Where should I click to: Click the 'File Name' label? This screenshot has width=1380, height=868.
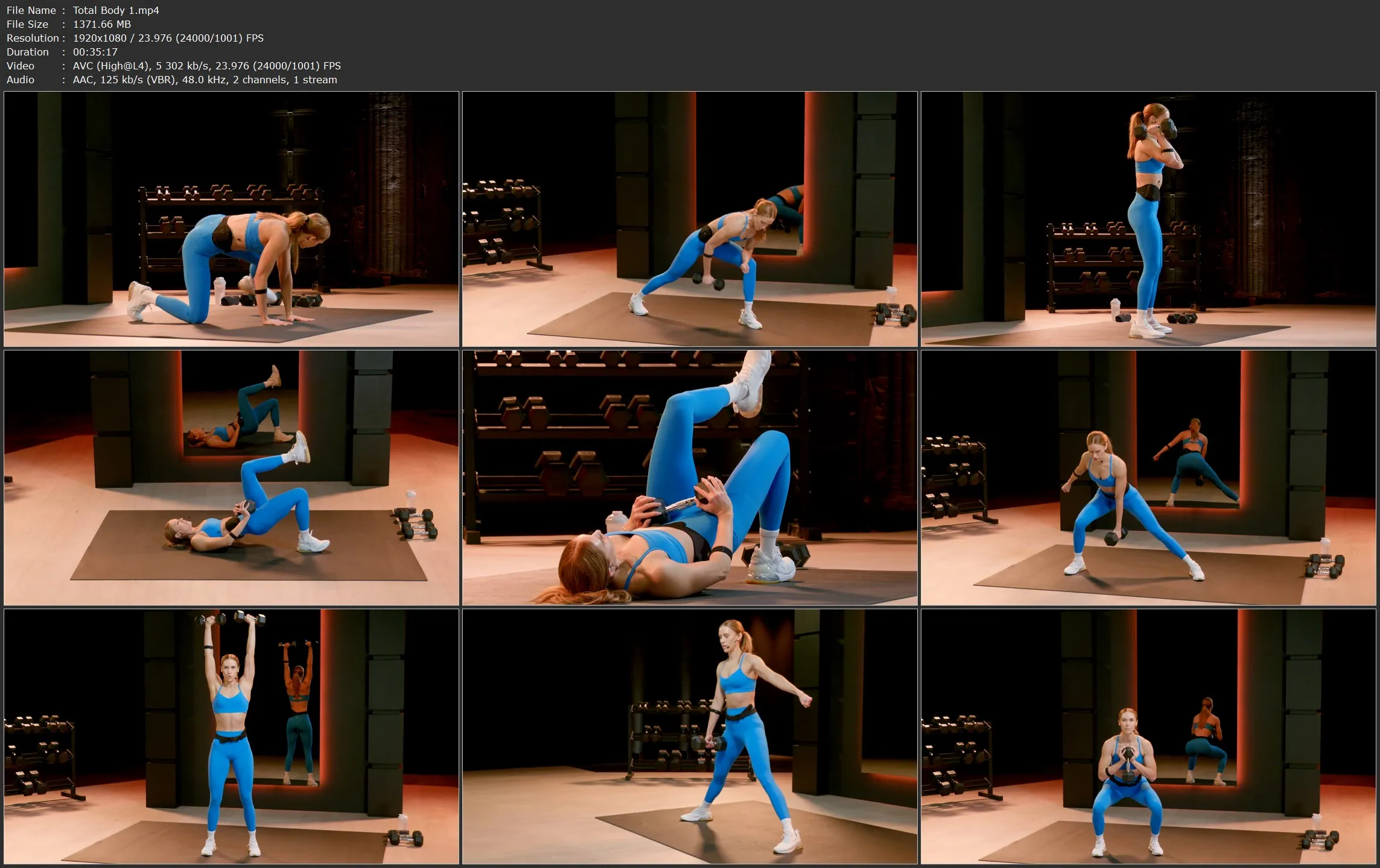pos(31,10)
